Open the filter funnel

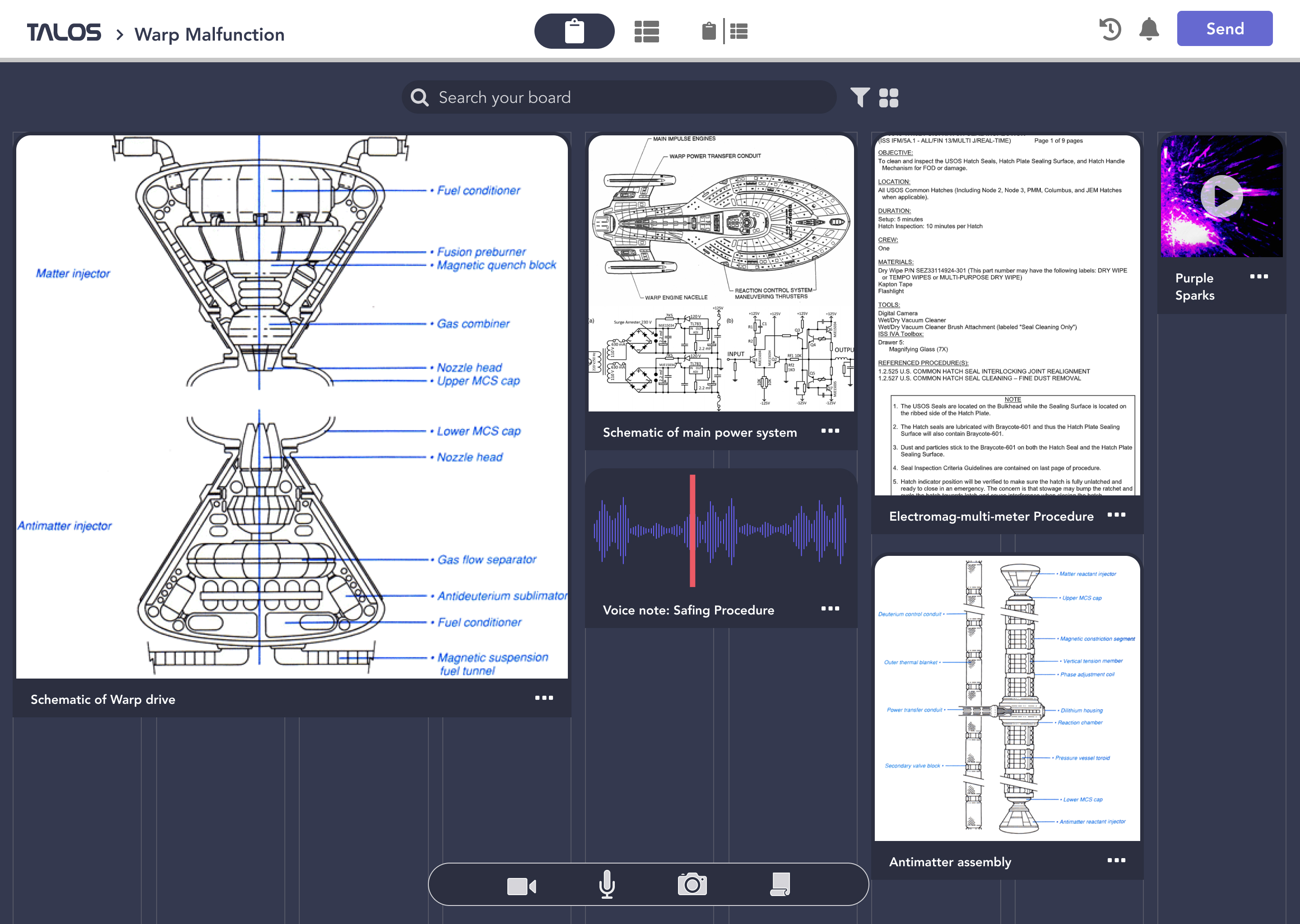pos(859,97)
